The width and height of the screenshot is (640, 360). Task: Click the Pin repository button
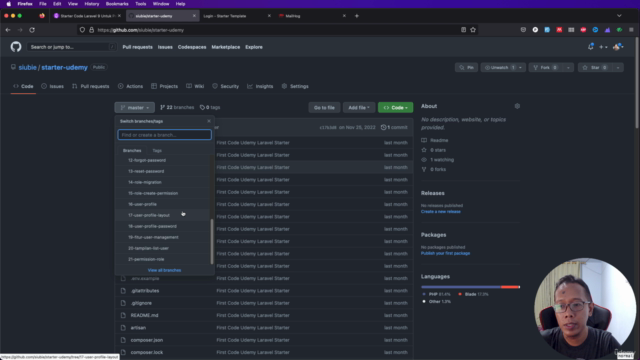point(466,67)
